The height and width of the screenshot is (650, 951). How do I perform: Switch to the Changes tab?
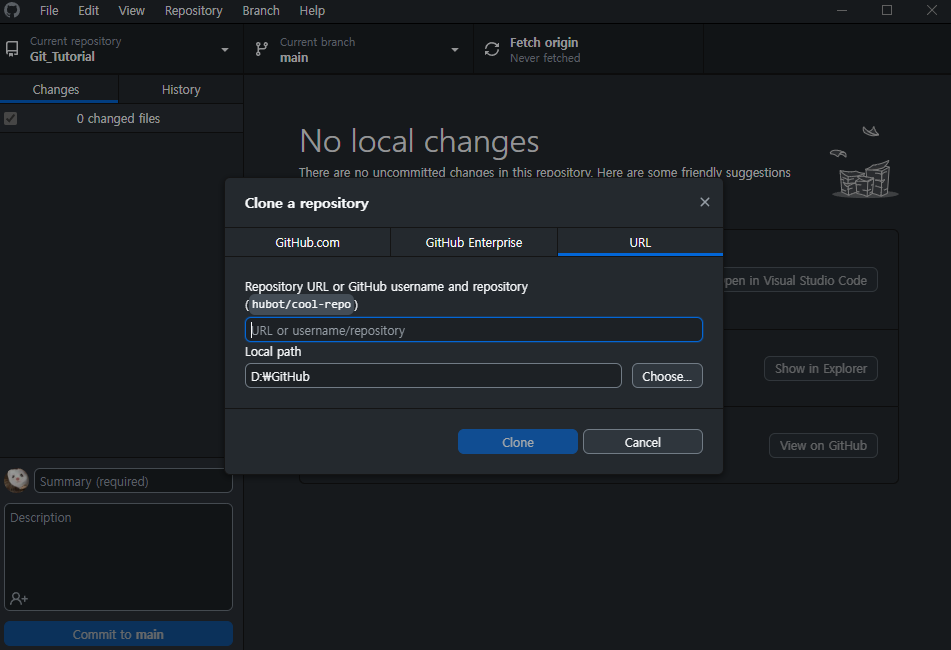coord(59,89)
